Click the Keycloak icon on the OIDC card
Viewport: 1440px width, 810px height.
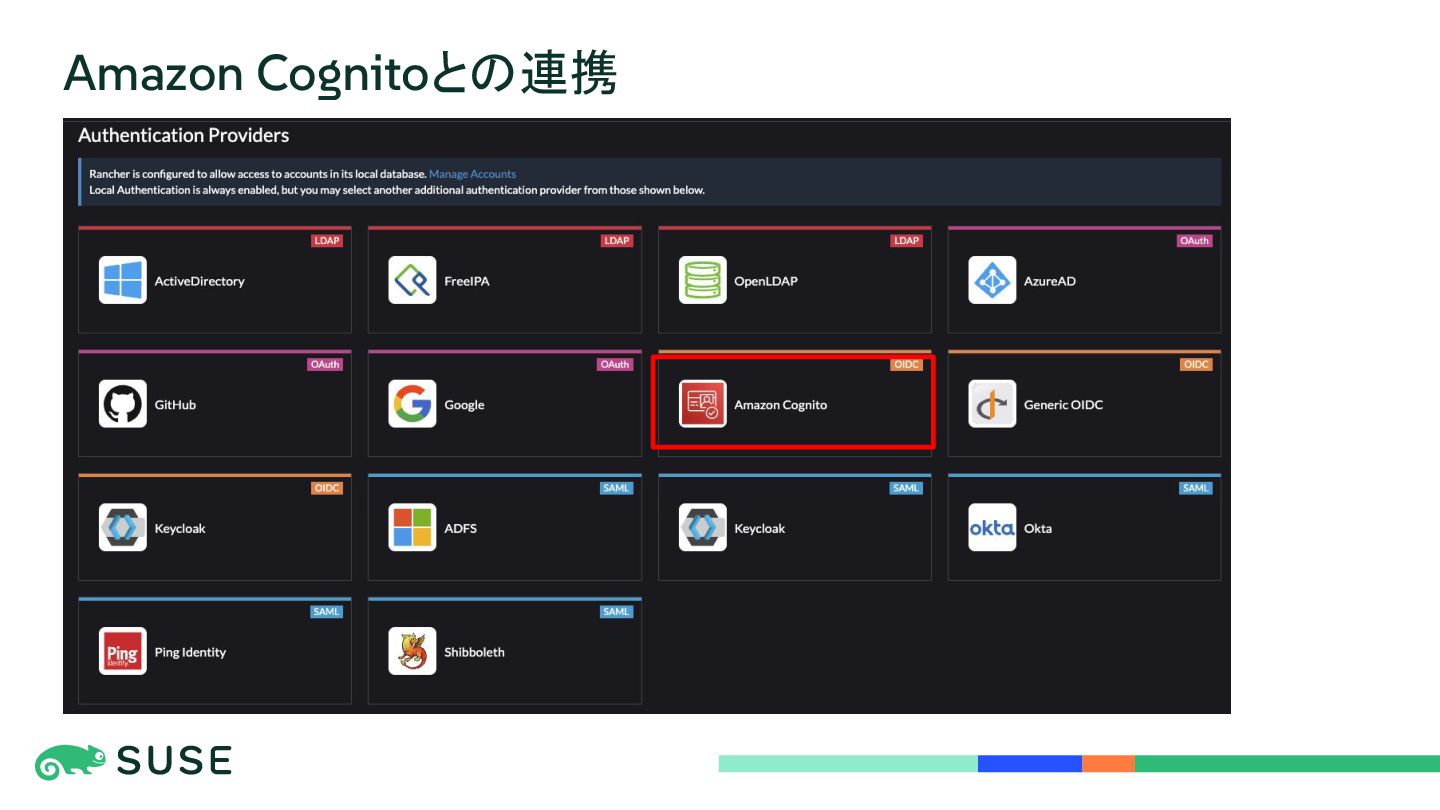(x=122, y=528)
